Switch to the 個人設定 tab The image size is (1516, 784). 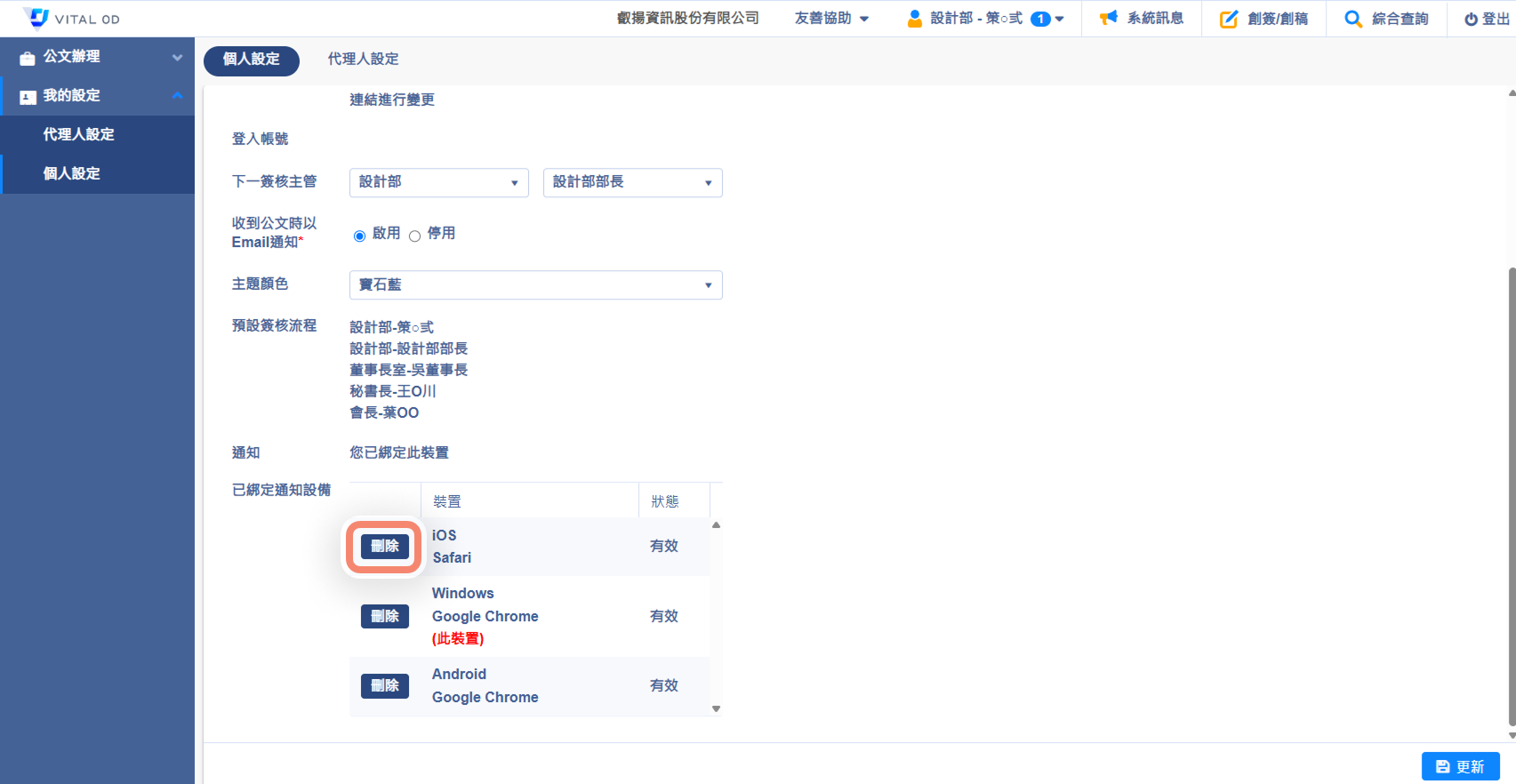tap(252, 60)
